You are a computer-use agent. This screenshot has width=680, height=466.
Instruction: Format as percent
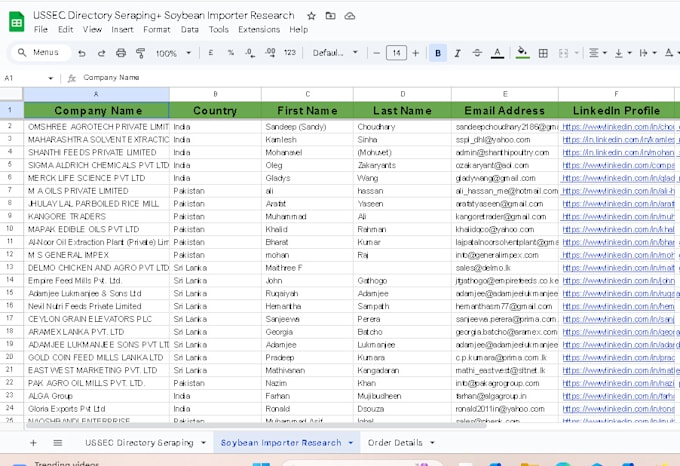(x=231, y=53)
